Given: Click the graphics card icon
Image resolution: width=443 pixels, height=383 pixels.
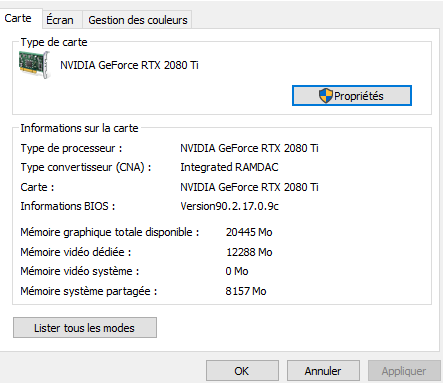Looking at the screenshot, I should [x=35, y=65].
